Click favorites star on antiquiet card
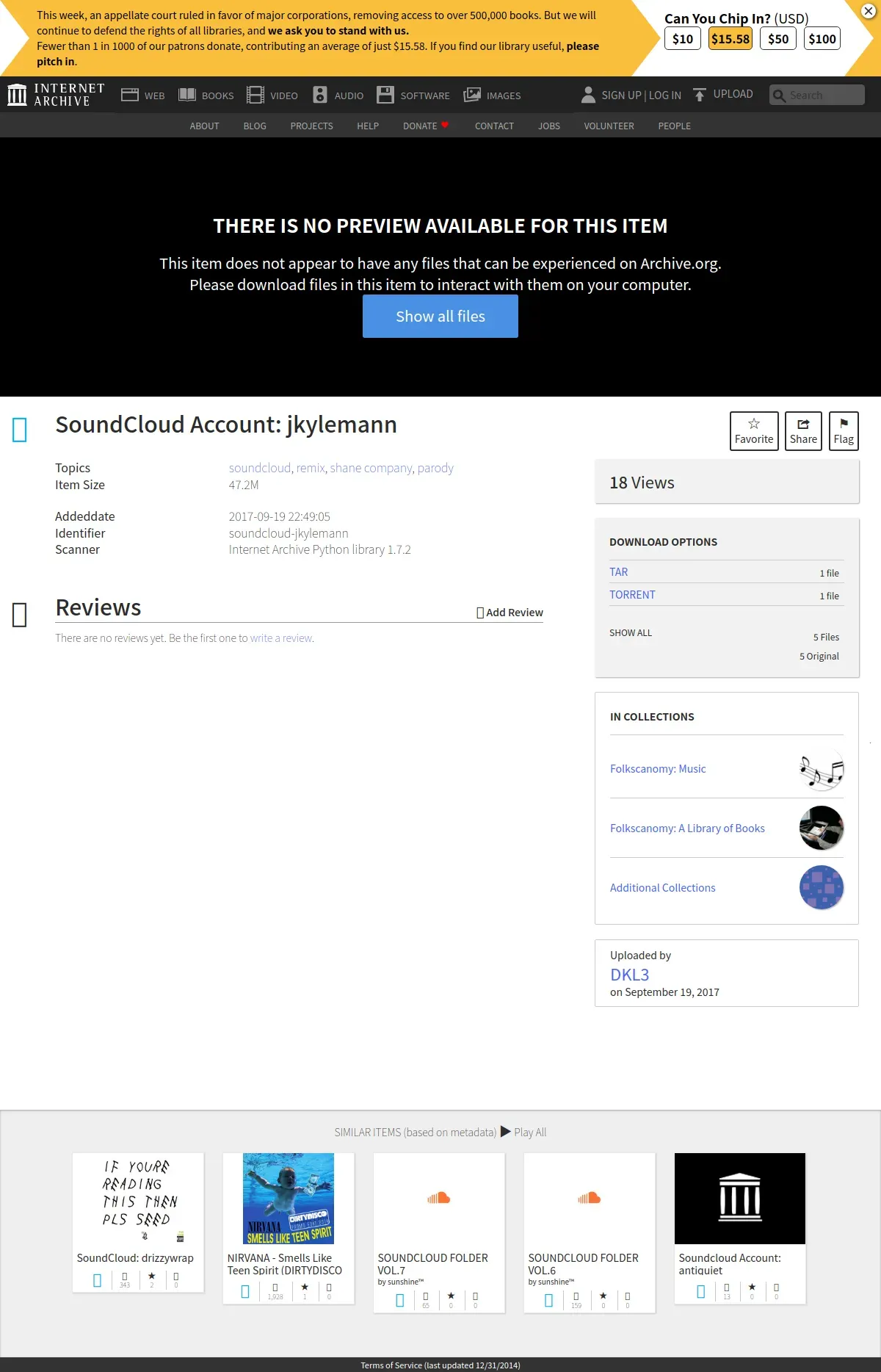 click(752, 1288)
